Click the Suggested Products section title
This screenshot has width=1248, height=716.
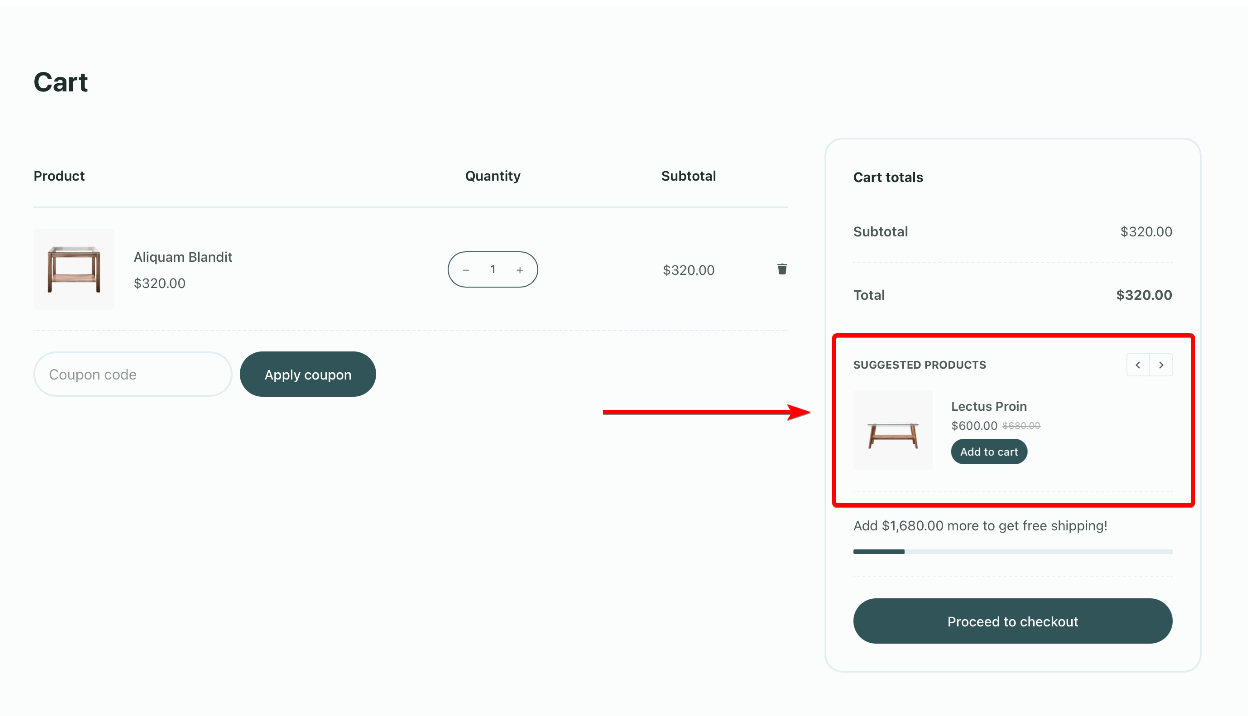[919, 365]
